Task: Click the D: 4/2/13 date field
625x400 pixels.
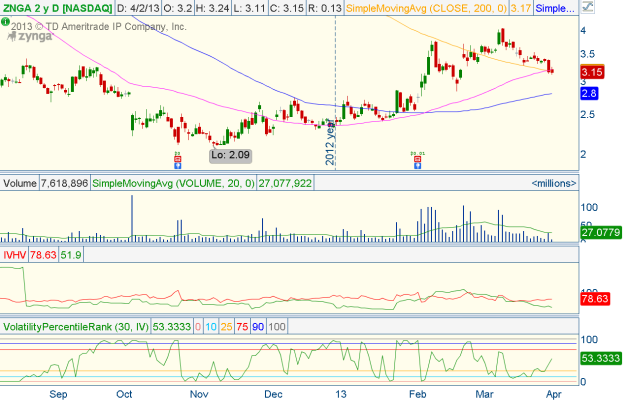Action: coord(138,8)
